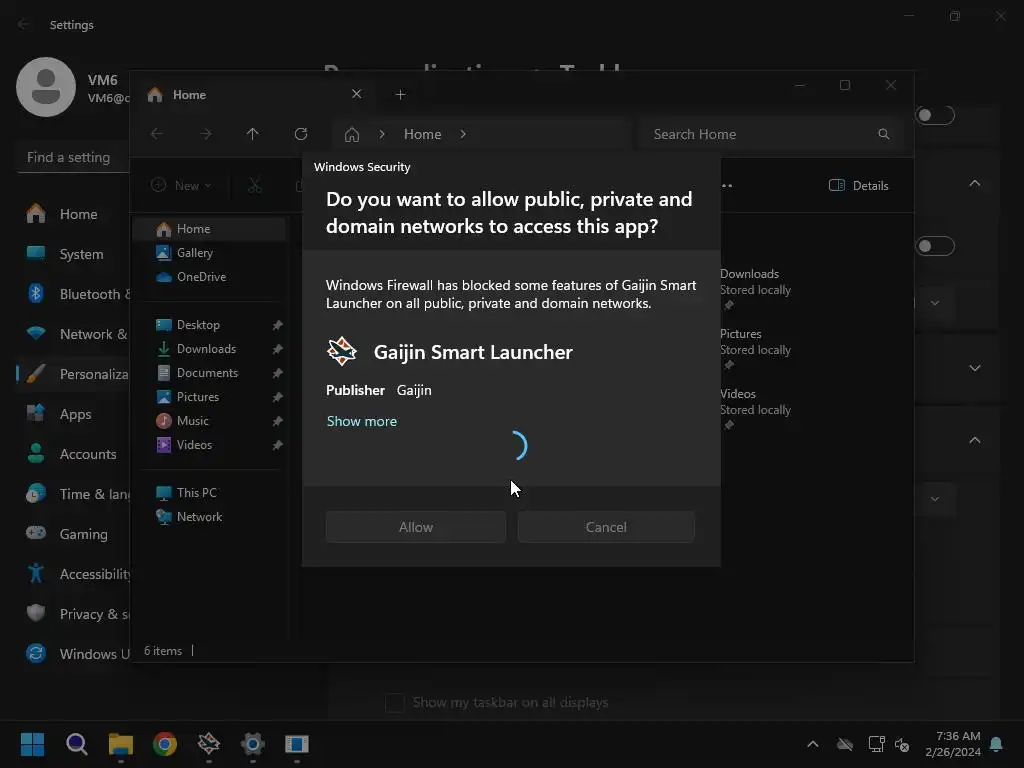Image resolution: width=1024 pixels, height=768 pixels.
Task: Toggle the second Settings switch
Action: [935, 246]
